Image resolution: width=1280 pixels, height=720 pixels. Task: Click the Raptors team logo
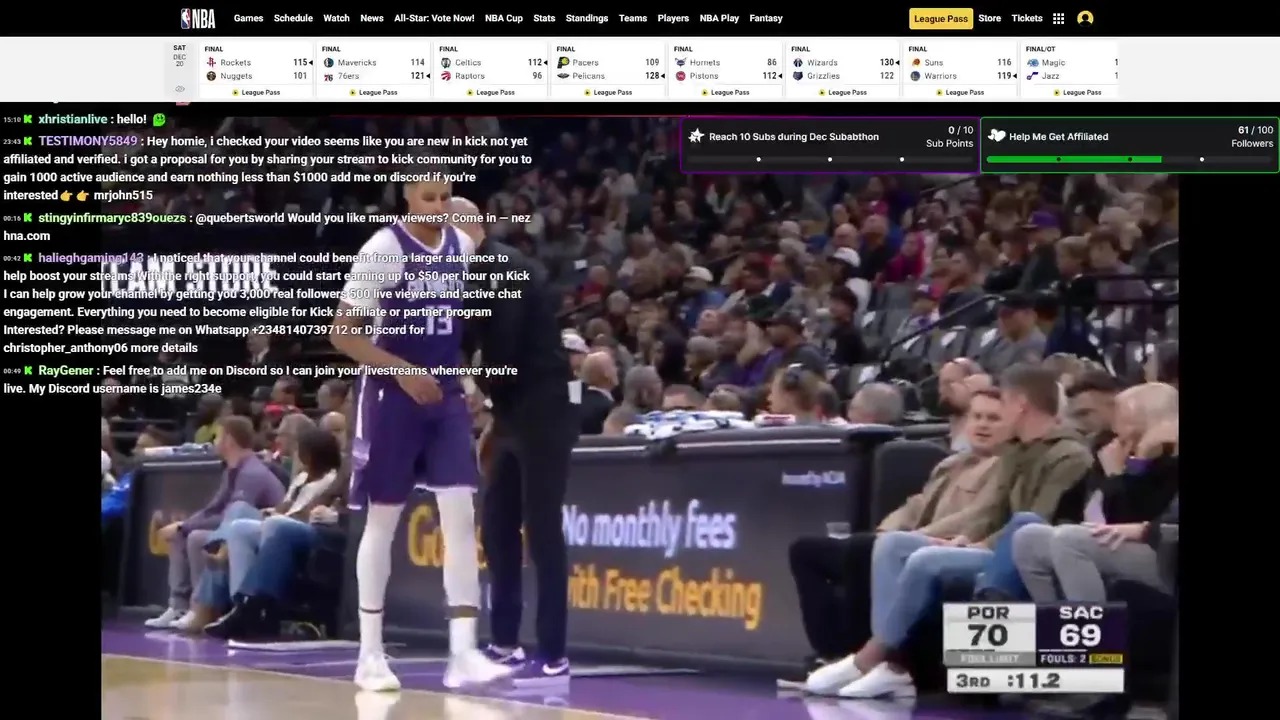pyautogui.click(x=446, y=76)
